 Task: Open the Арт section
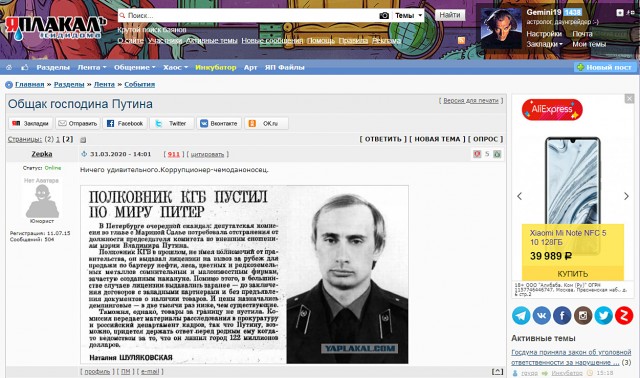pos(251,67)
